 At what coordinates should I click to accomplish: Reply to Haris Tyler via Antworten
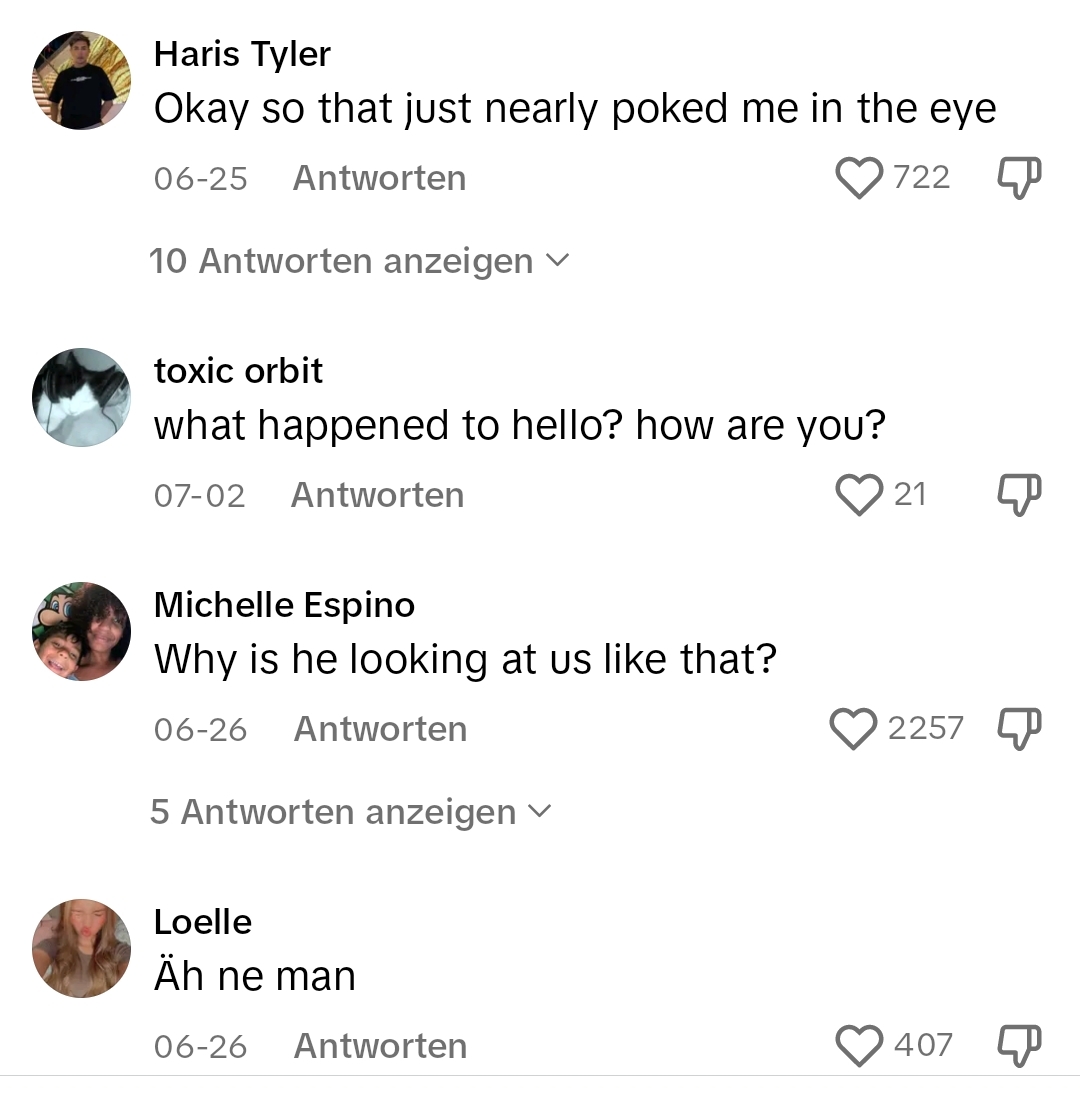[379, 178]
